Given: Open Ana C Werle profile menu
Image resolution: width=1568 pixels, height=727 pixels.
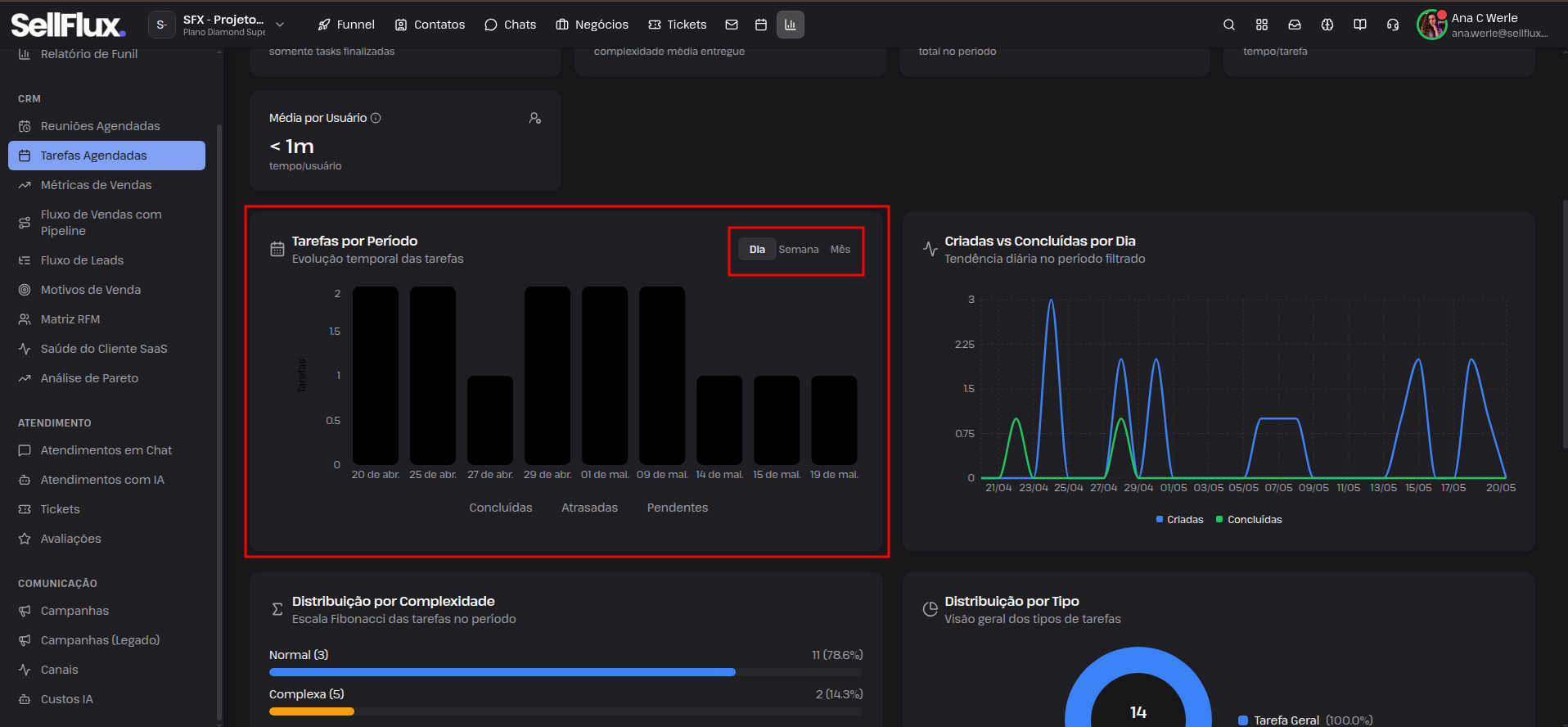Looking at the screenshot, I should pyautogui.click(x=1483, y=25).
